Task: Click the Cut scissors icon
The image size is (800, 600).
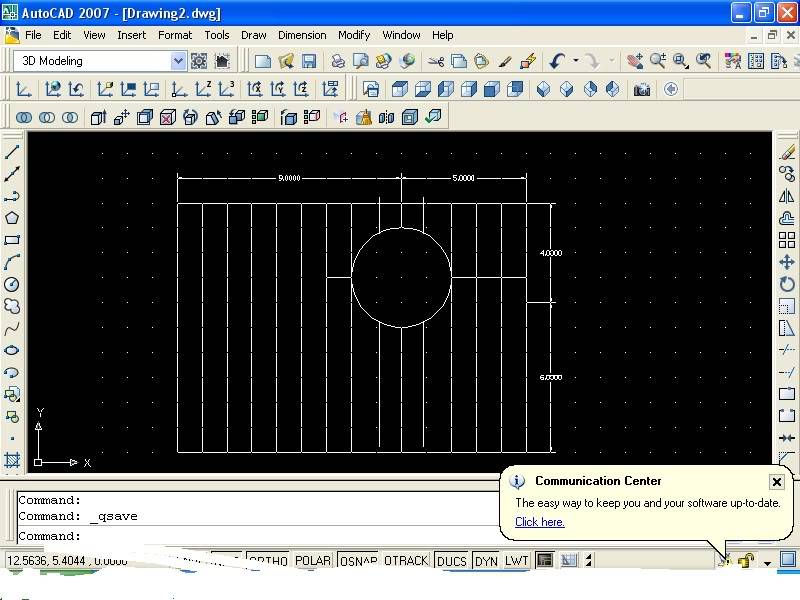Action: point(436,61)
